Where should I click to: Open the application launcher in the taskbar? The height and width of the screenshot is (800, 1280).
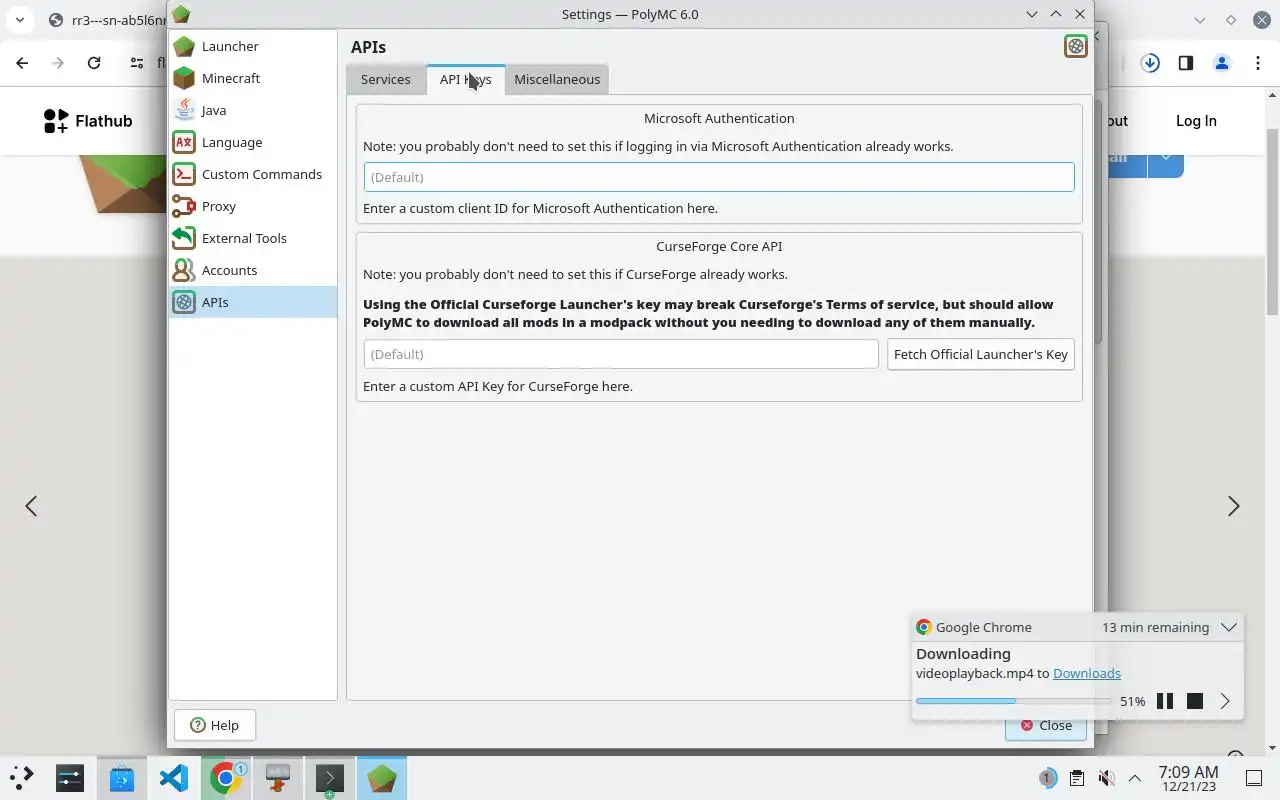coord(22,777)
